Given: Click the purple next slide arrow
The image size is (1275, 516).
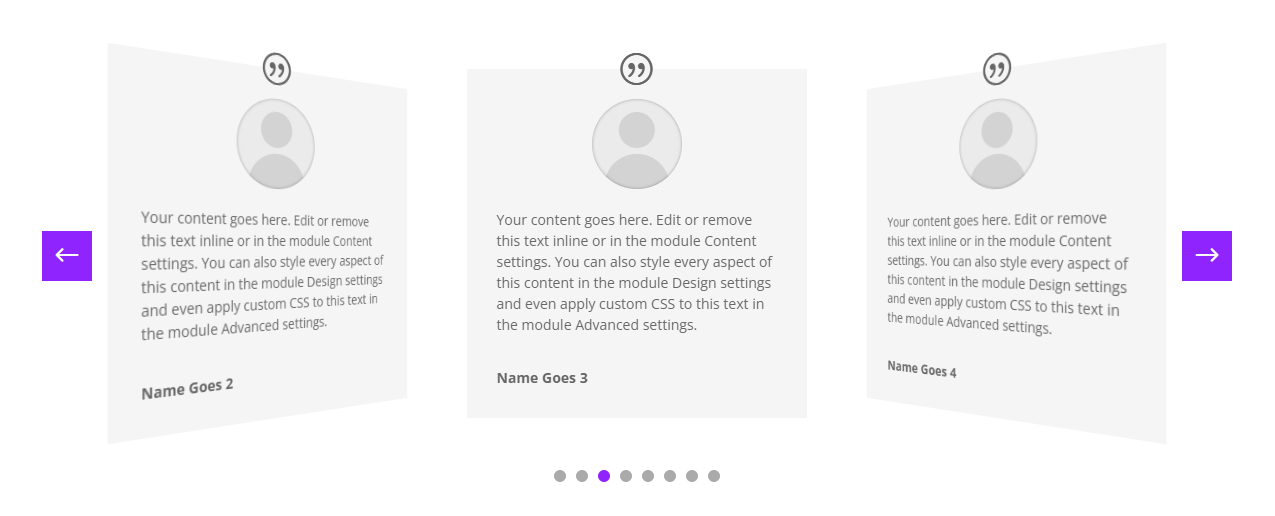Looking at the screenshot, I should click(x=1207, y=256).
